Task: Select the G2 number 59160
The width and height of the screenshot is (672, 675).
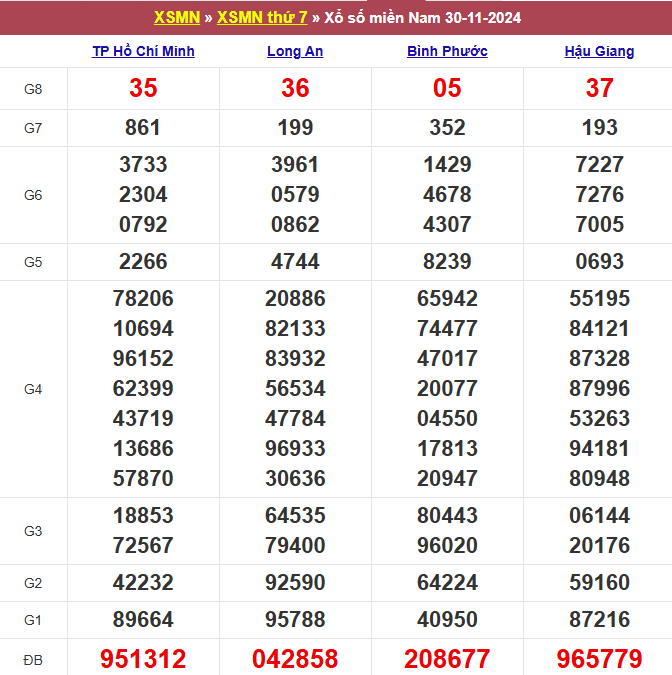Action: pyautogui.click(x=599, y=583)
